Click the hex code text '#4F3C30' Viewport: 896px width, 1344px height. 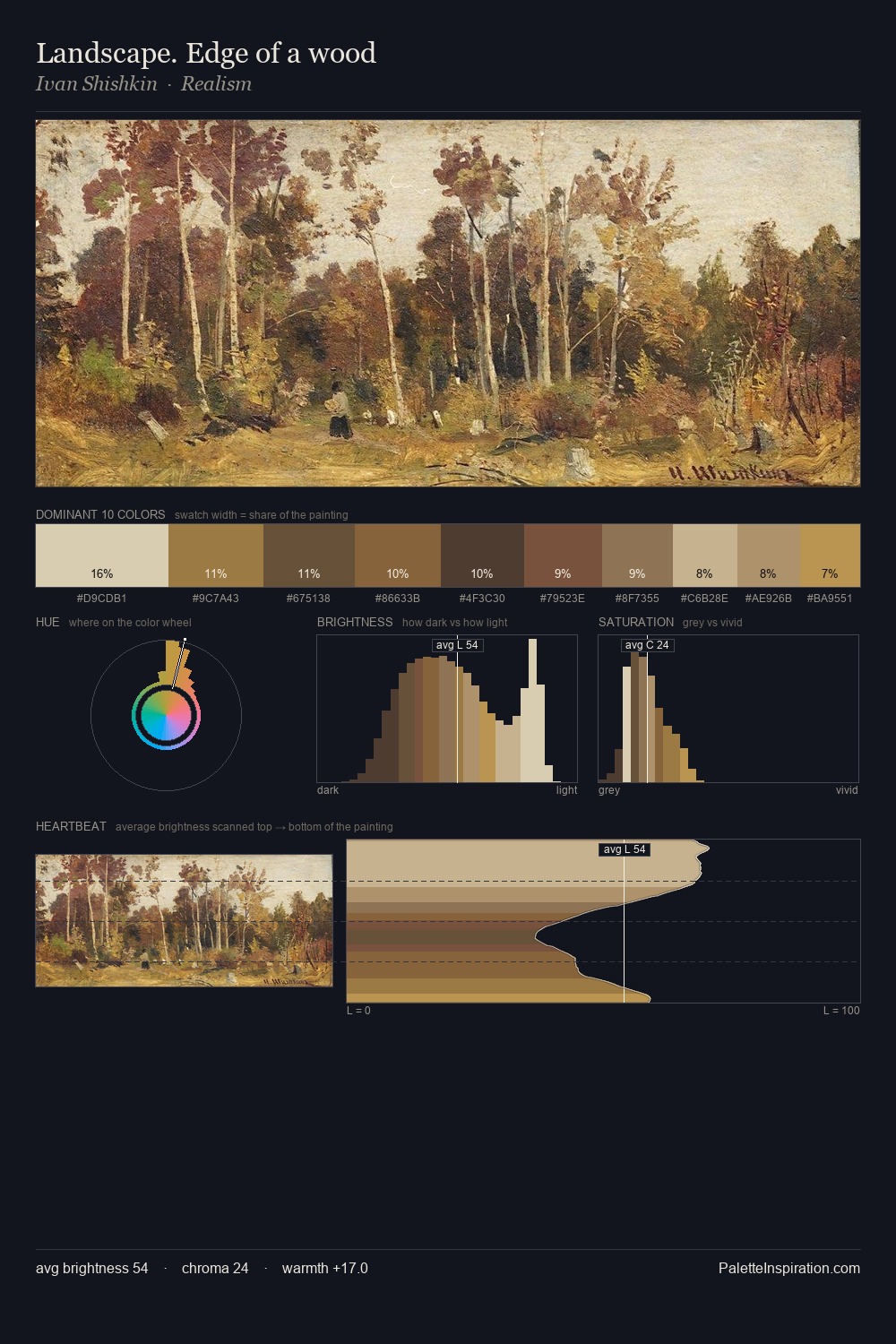(482, 598)
